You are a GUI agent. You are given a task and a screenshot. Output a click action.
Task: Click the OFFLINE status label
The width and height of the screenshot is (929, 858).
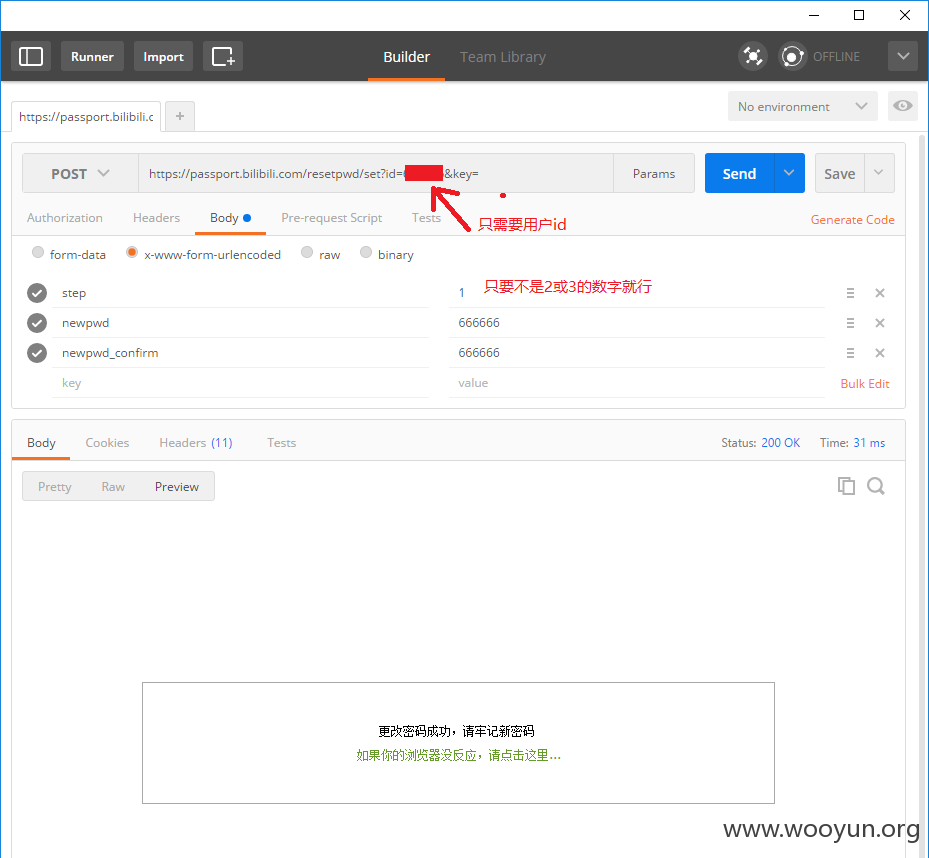tap(836, 56)
